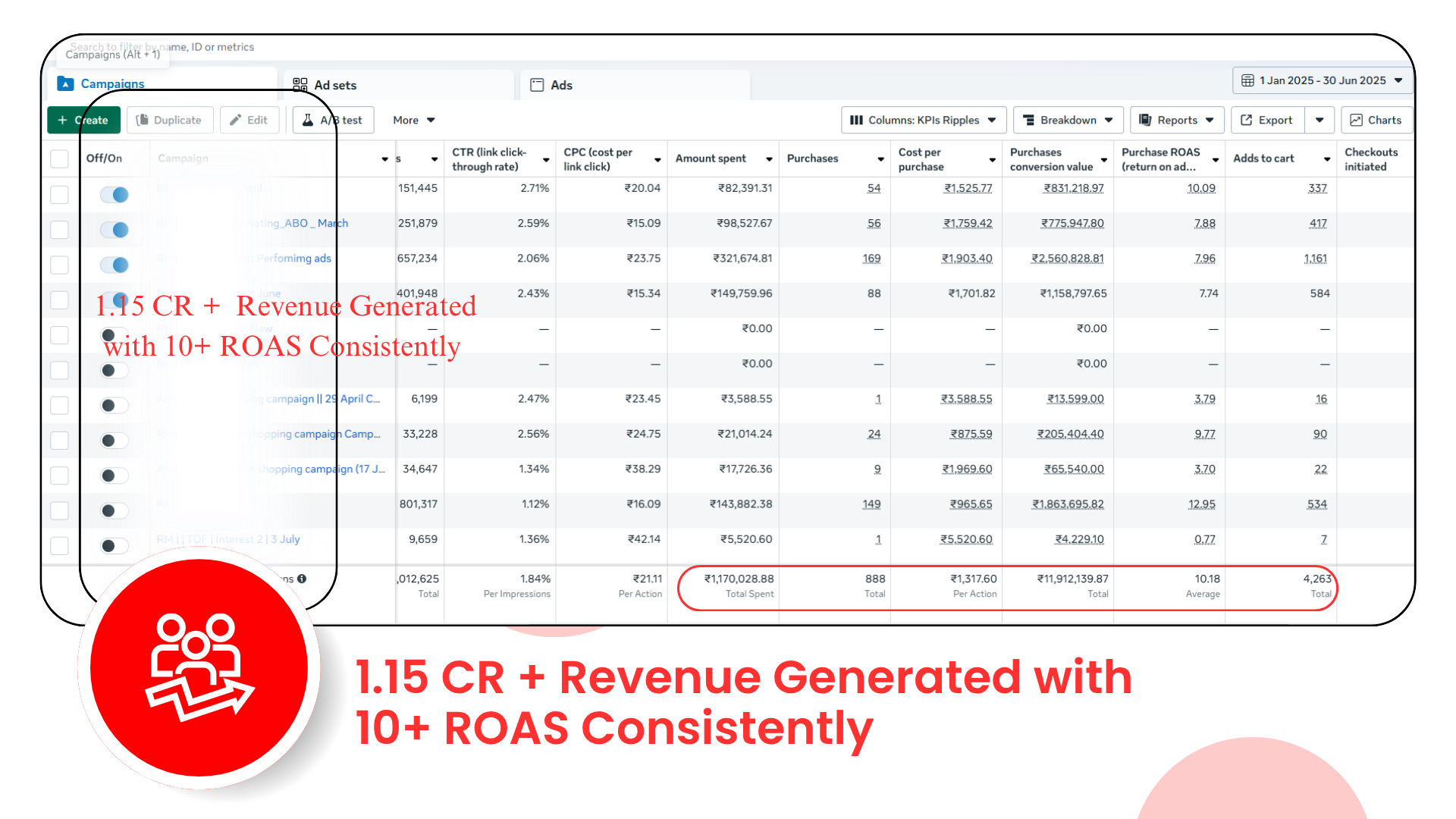Open the Charts panel
Image resolution: width=1456 pixels, height=819 pixels.
tap(1376, 120)
